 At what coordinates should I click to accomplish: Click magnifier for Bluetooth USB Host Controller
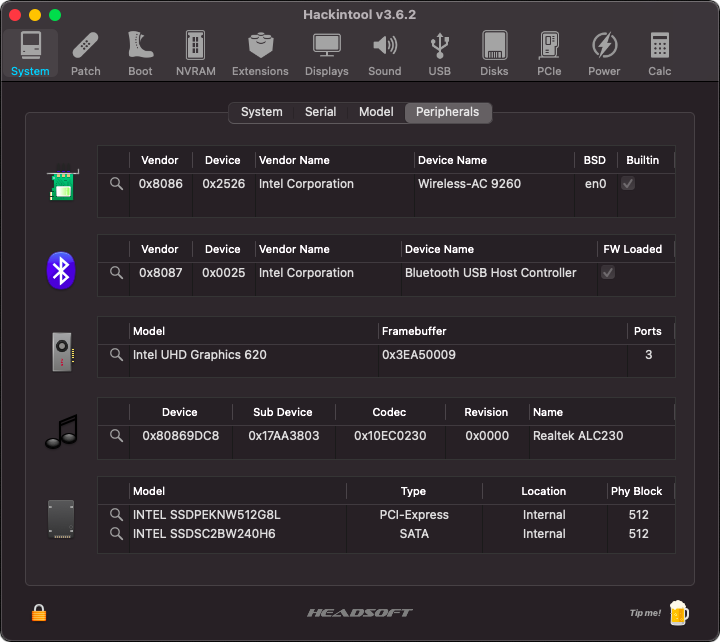(x=117, y=273)
